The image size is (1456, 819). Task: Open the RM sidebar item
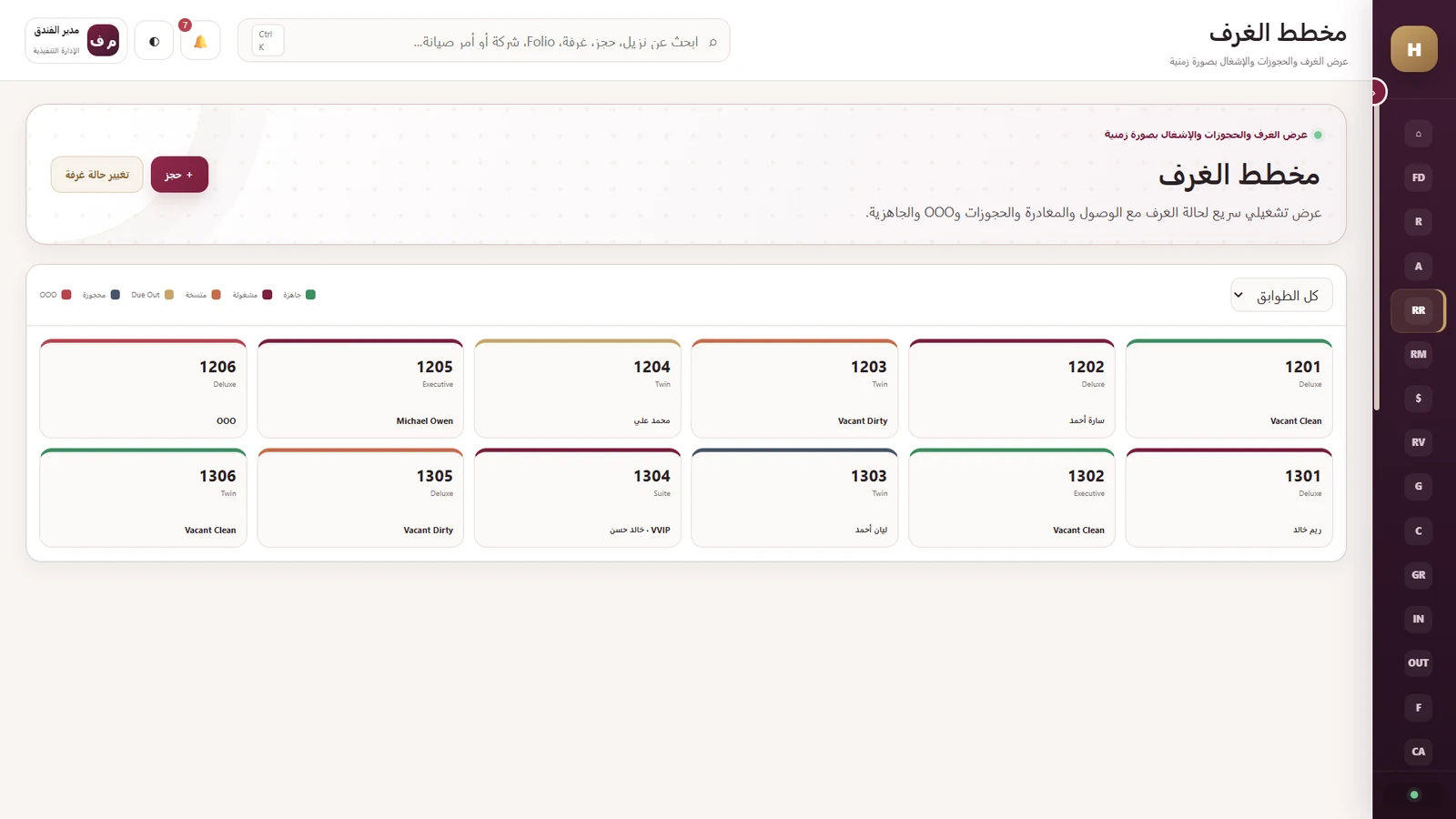tap(1418, 354)
